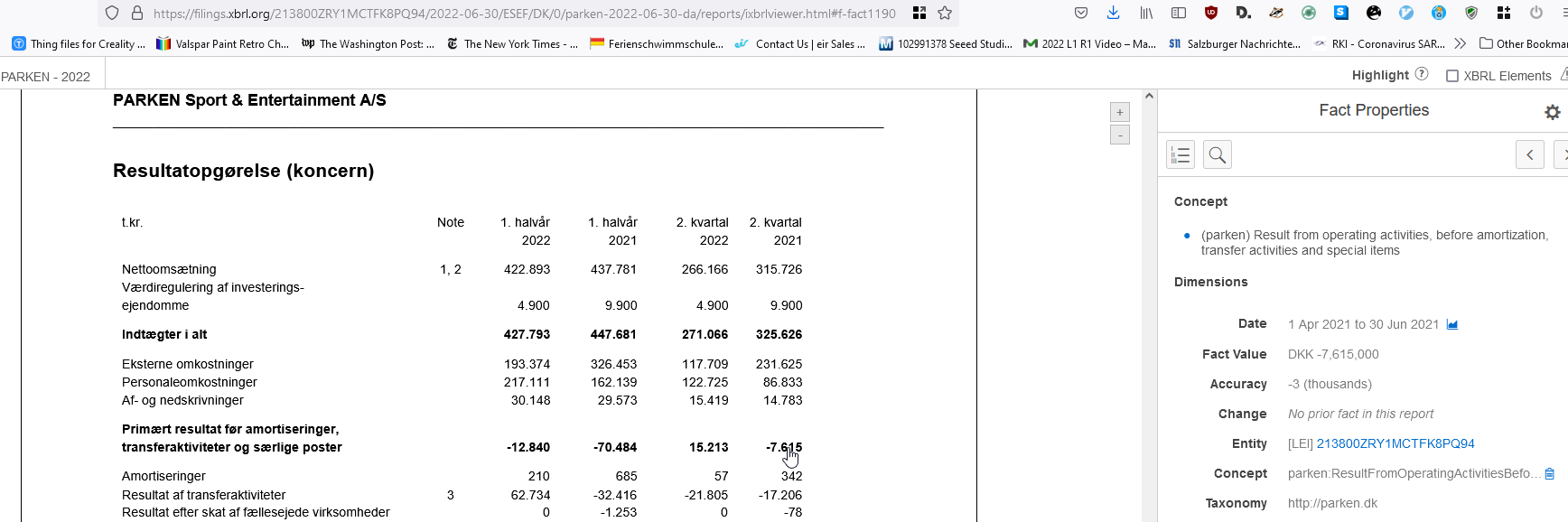Click the taxonomy value http://parken.dk
The width and height of the screenshot is (1568, 522).
point(1332,503)
